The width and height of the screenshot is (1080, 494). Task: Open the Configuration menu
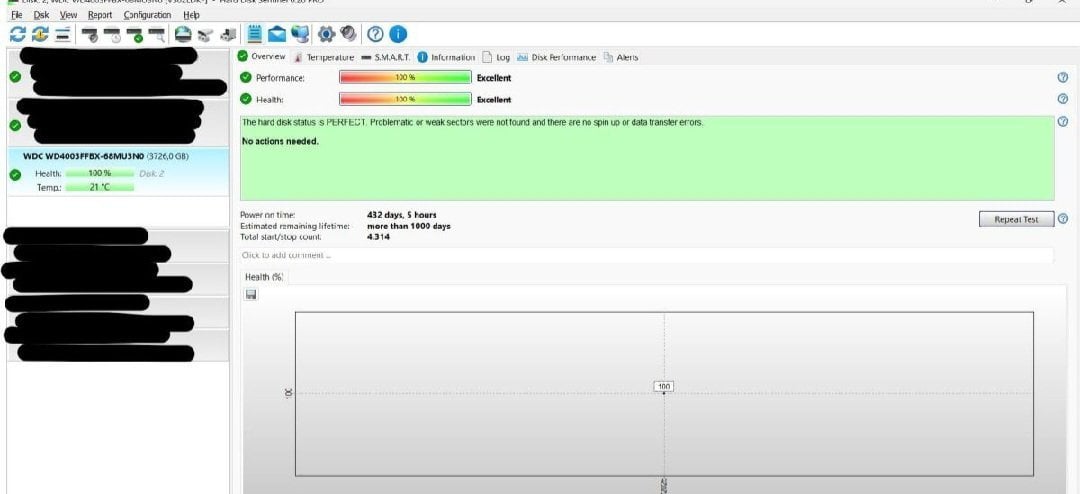pos(147,14)
